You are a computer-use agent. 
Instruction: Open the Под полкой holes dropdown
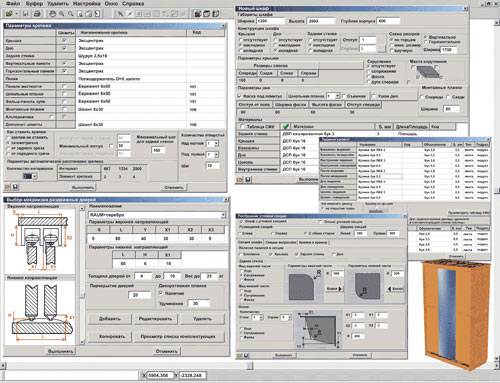pos(217,155)
